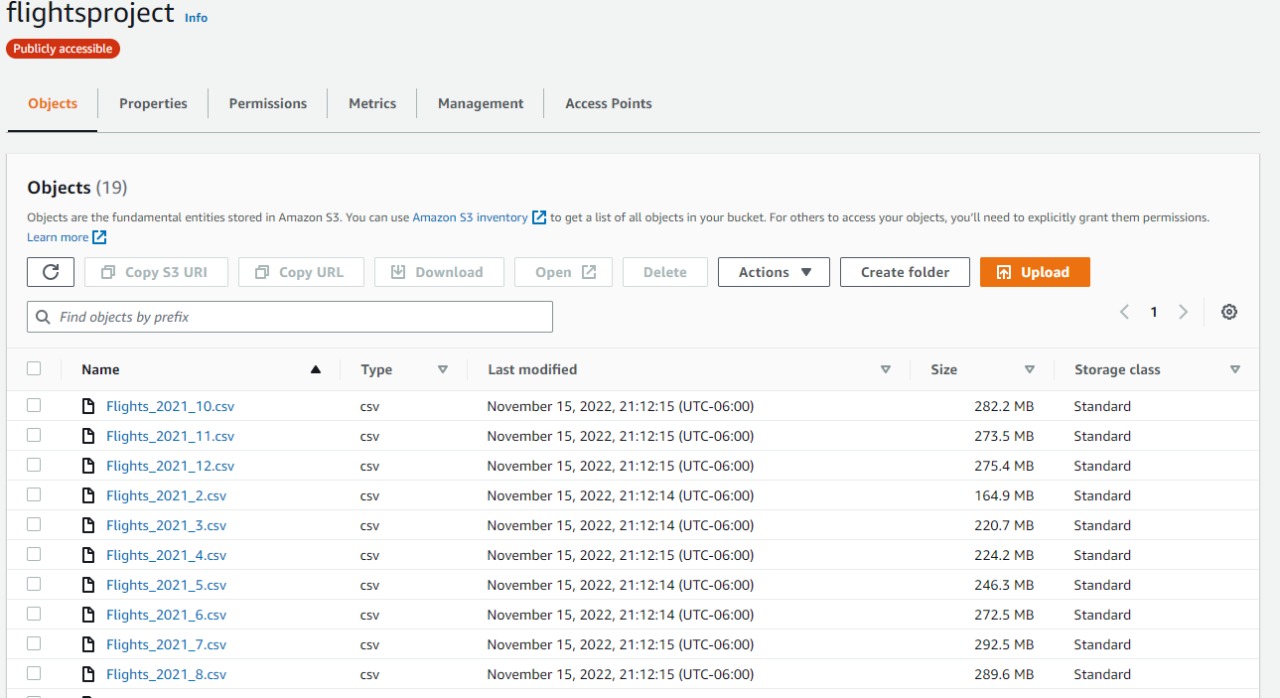Open the Access Points tab
1280x698 pixels.
[x=608, y=103]
